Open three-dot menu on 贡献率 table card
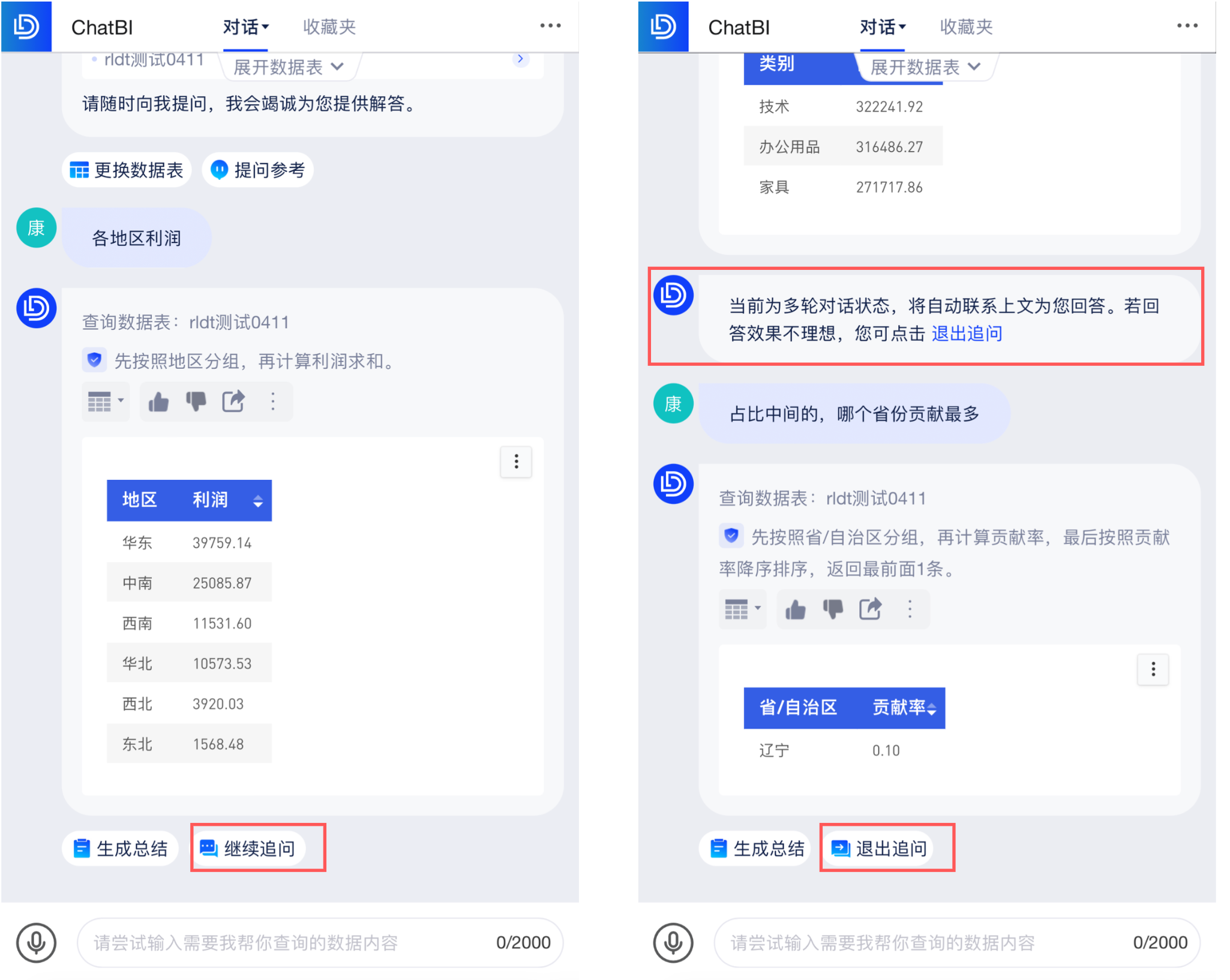The height and width of the screenshot is (980, 1230). [x=1153, y=669]
